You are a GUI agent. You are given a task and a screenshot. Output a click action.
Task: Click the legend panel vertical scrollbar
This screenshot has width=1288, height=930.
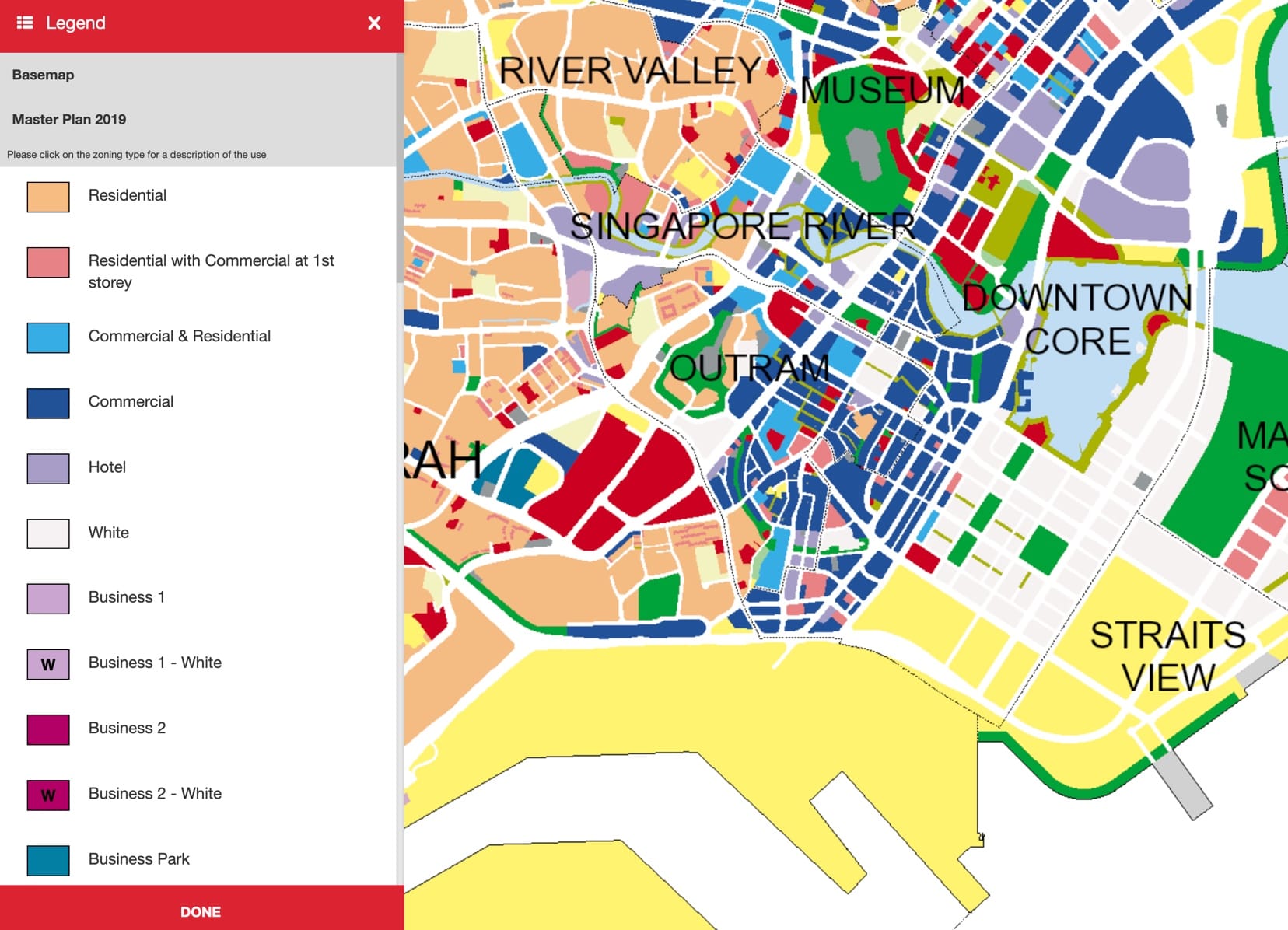tap(400, 167)
